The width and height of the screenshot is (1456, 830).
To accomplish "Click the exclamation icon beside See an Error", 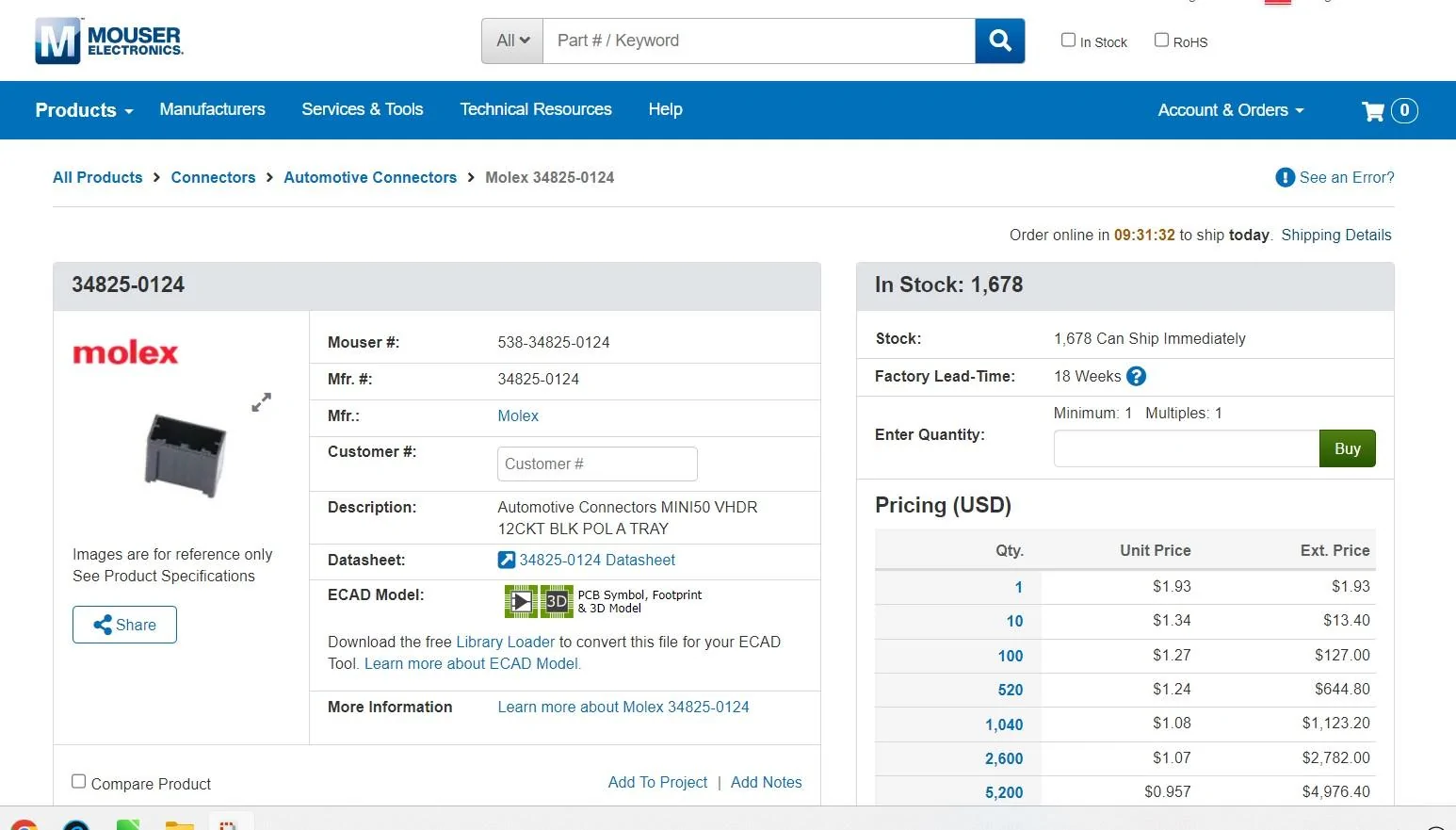I will tap(1285, 177).
